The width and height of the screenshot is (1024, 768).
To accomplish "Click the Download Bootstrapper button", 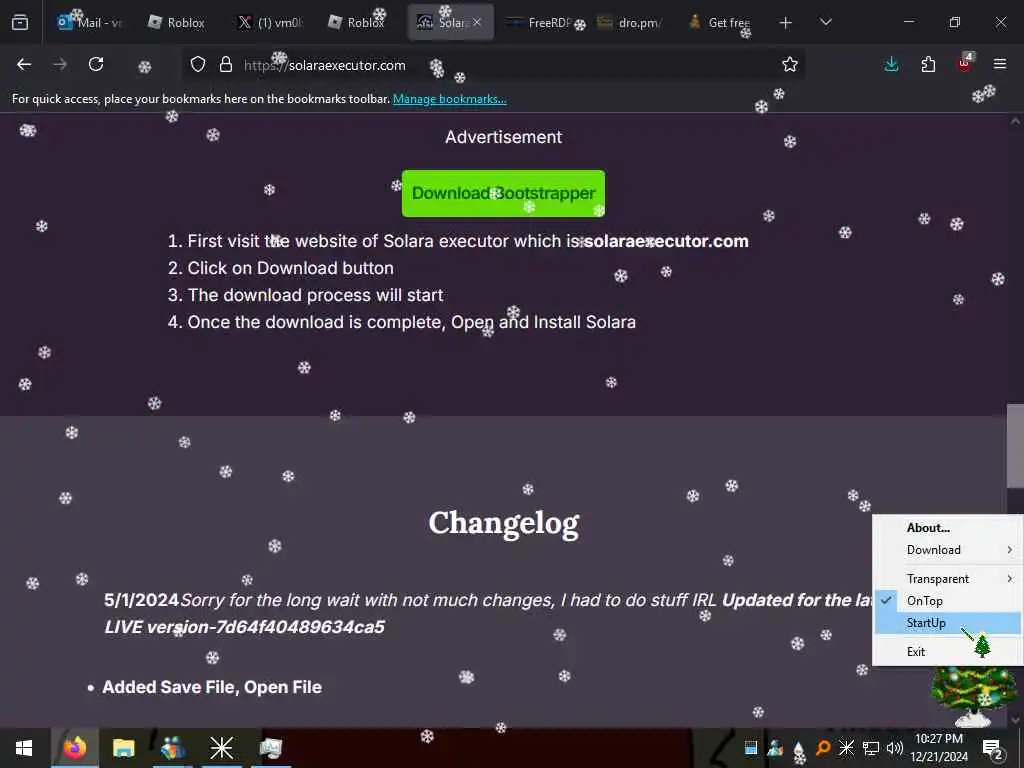I will [503, 193].
